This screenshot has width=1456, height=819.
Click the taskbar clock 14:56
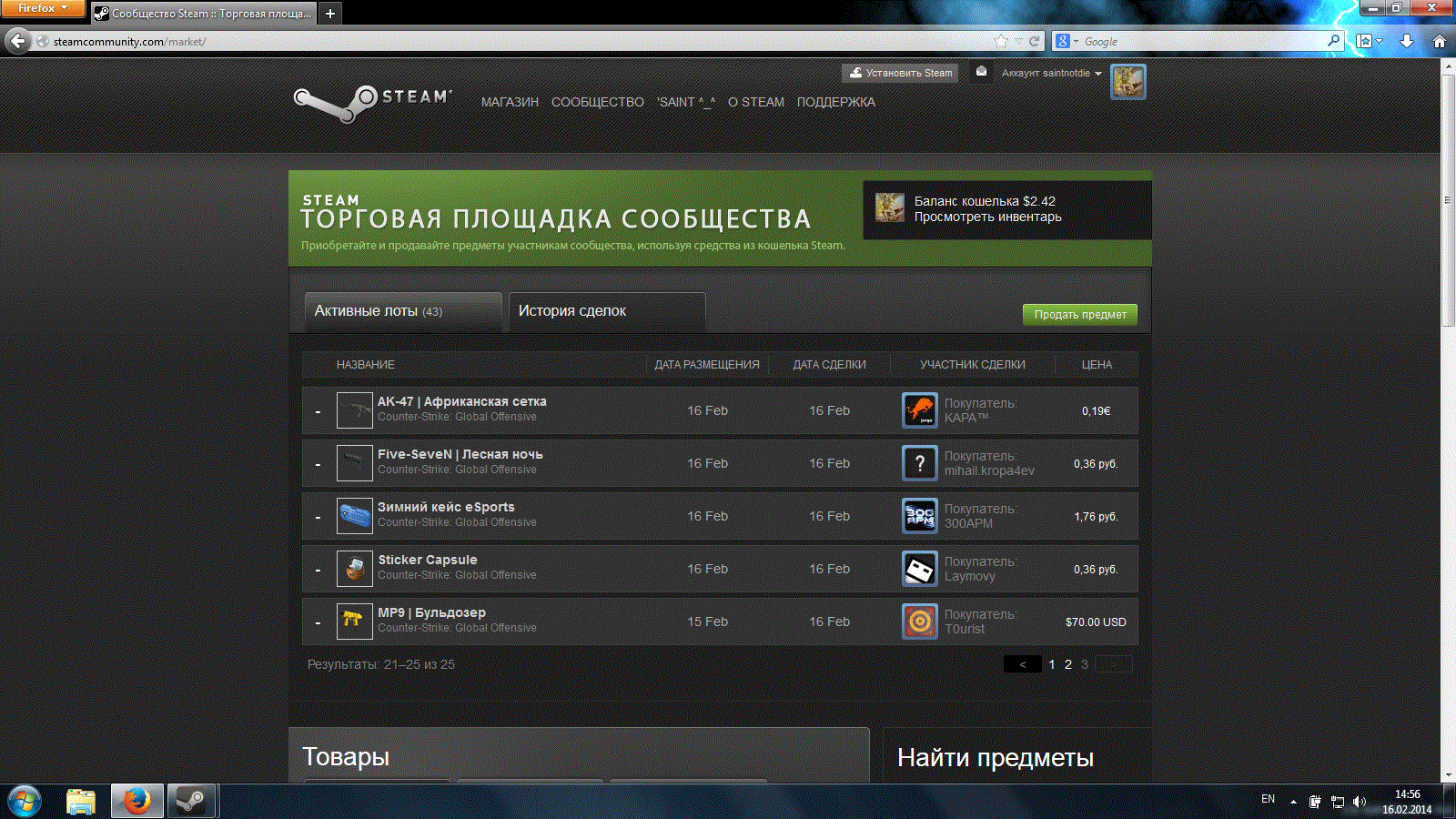click(x=1407, y=794)
